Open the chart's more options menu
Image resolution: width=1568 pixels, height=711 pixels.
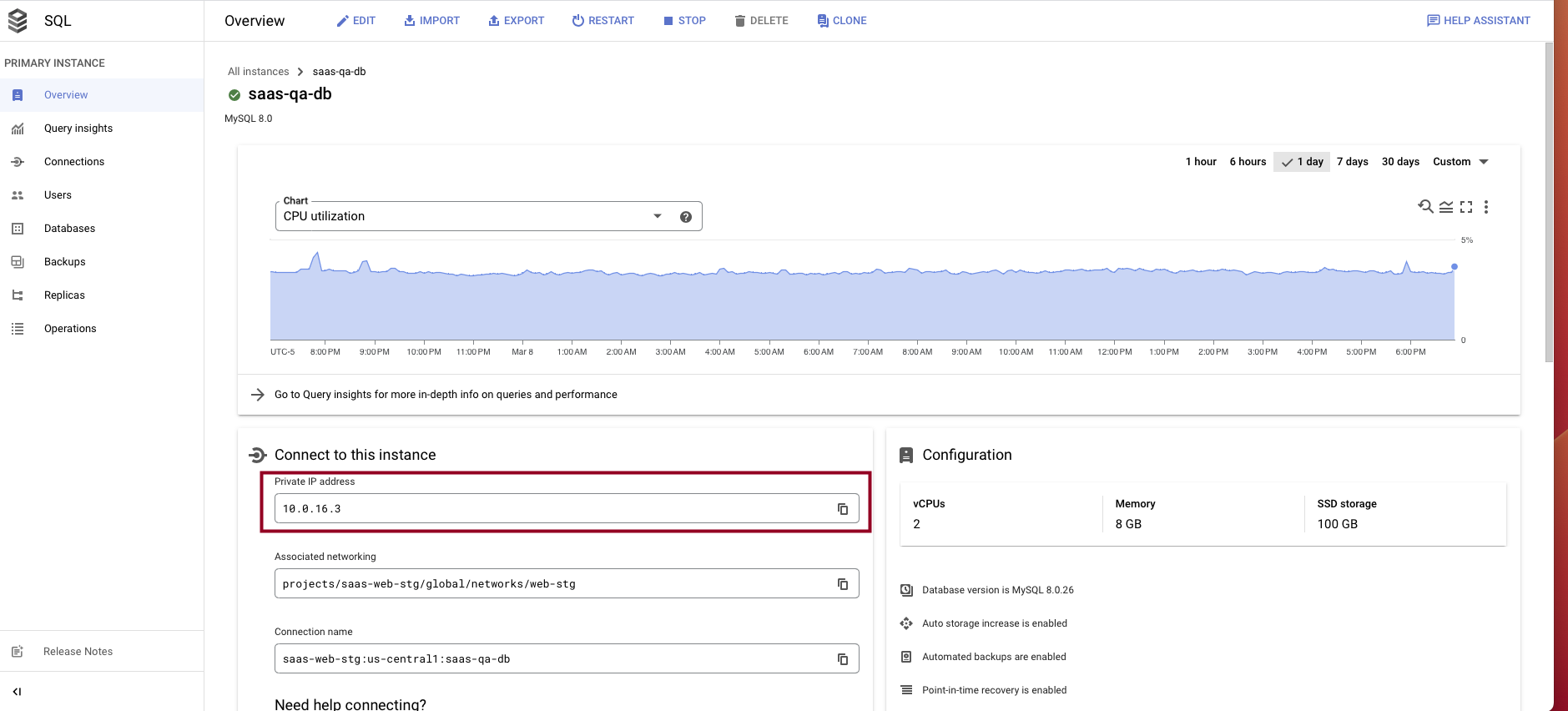[x=1486, y=207]
